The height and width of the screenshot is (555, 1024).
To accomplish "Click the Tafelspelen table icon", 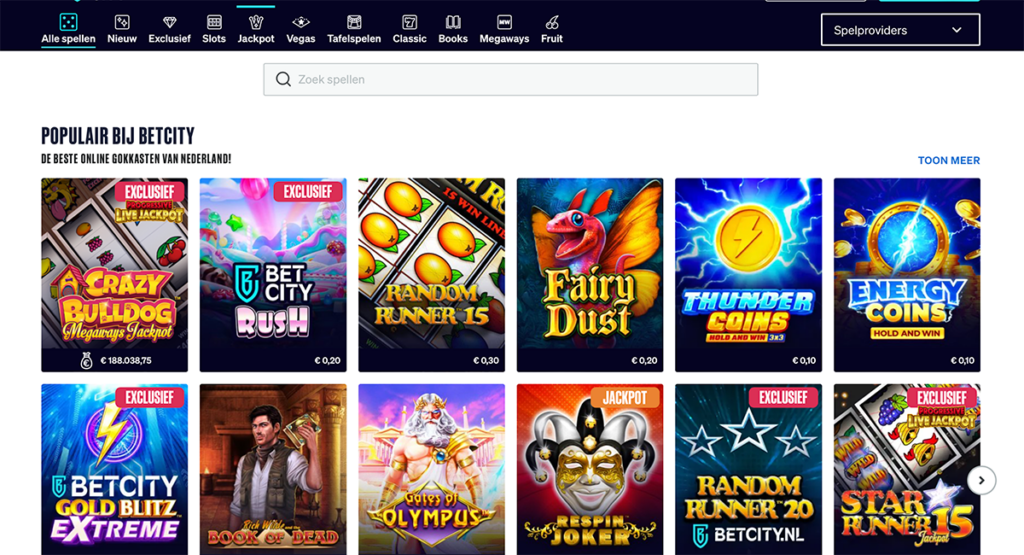I will point(354,22).
